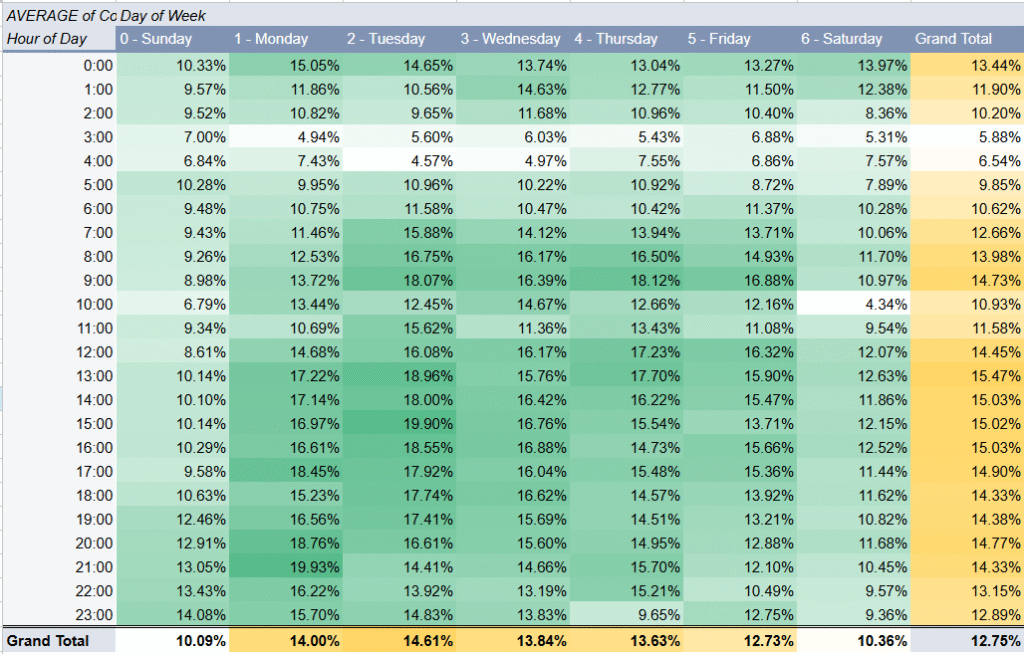Viewport: 1024px width, 654px height.
Task: Click the "2 - Tuesday" column header
Action: pos(386,39)
